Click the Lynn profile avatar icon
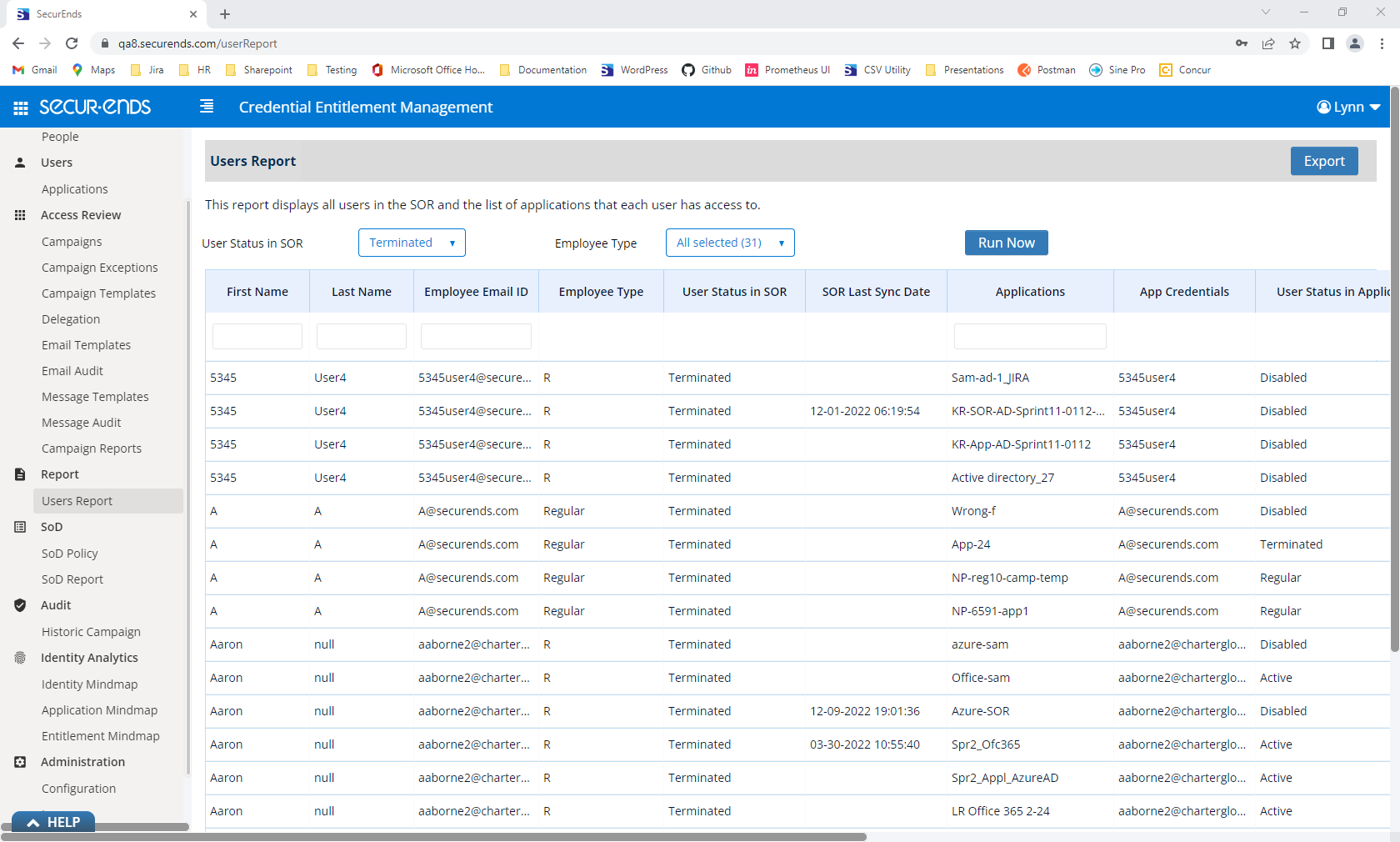 (x=1322, y=107)
